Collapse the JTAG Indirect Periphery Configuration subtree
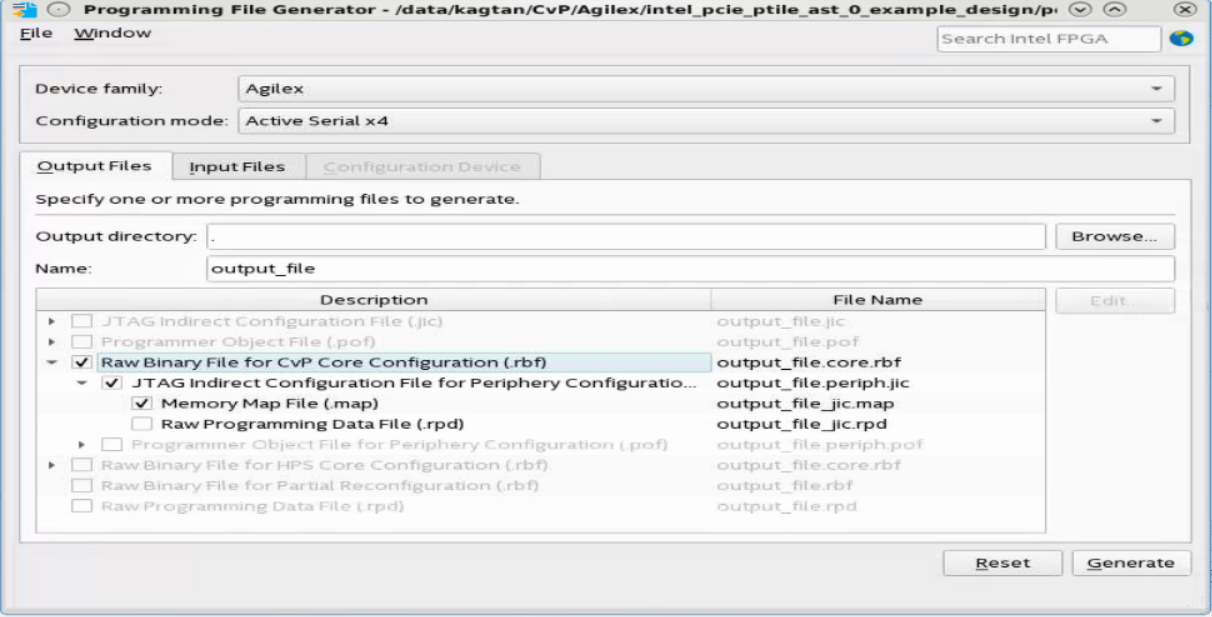Viewport: 1212px width, 617px height. 83,383
